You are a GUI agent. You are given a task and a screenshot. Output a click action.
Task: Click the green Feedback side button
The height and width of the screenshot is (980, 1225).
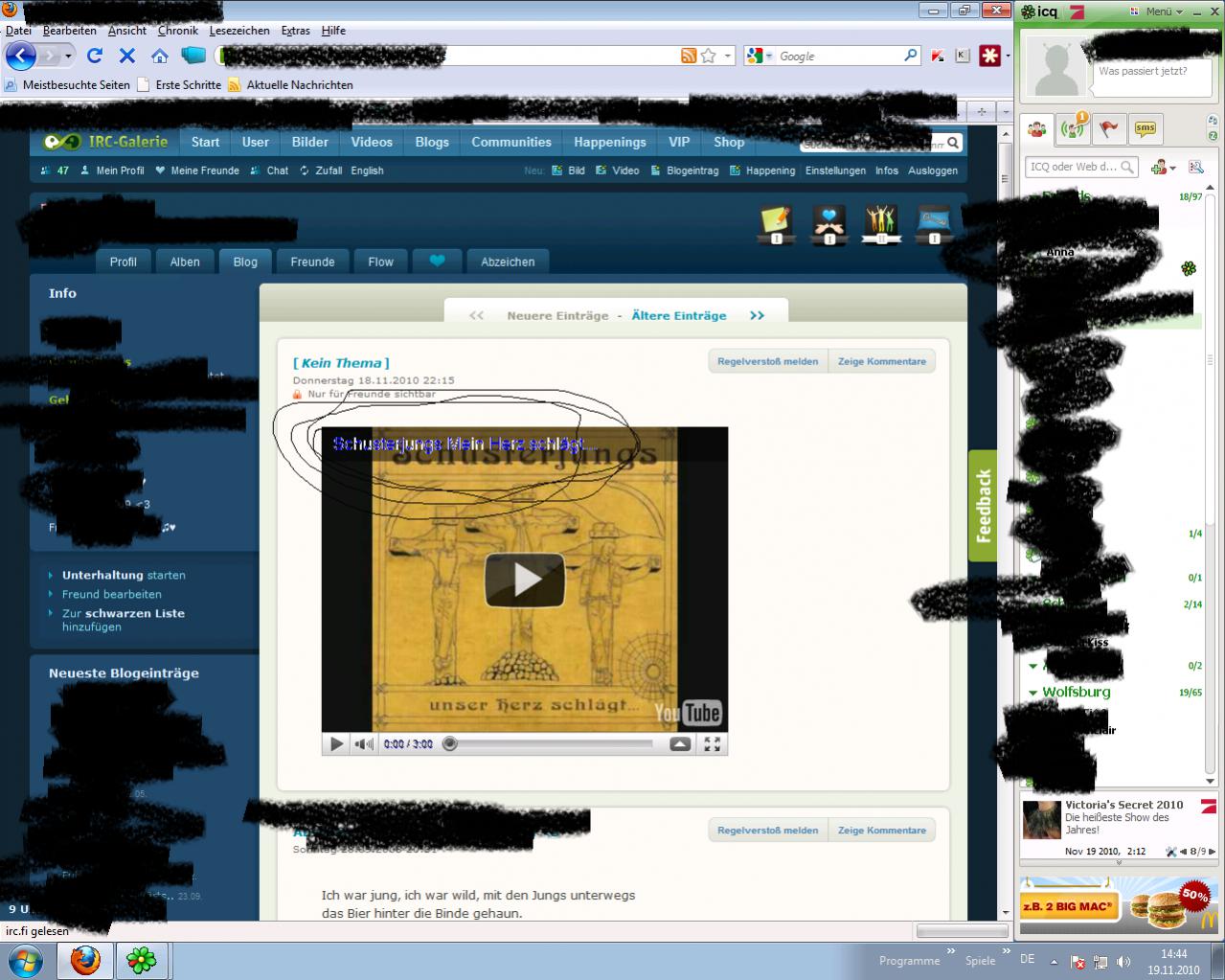click(983, 506)
